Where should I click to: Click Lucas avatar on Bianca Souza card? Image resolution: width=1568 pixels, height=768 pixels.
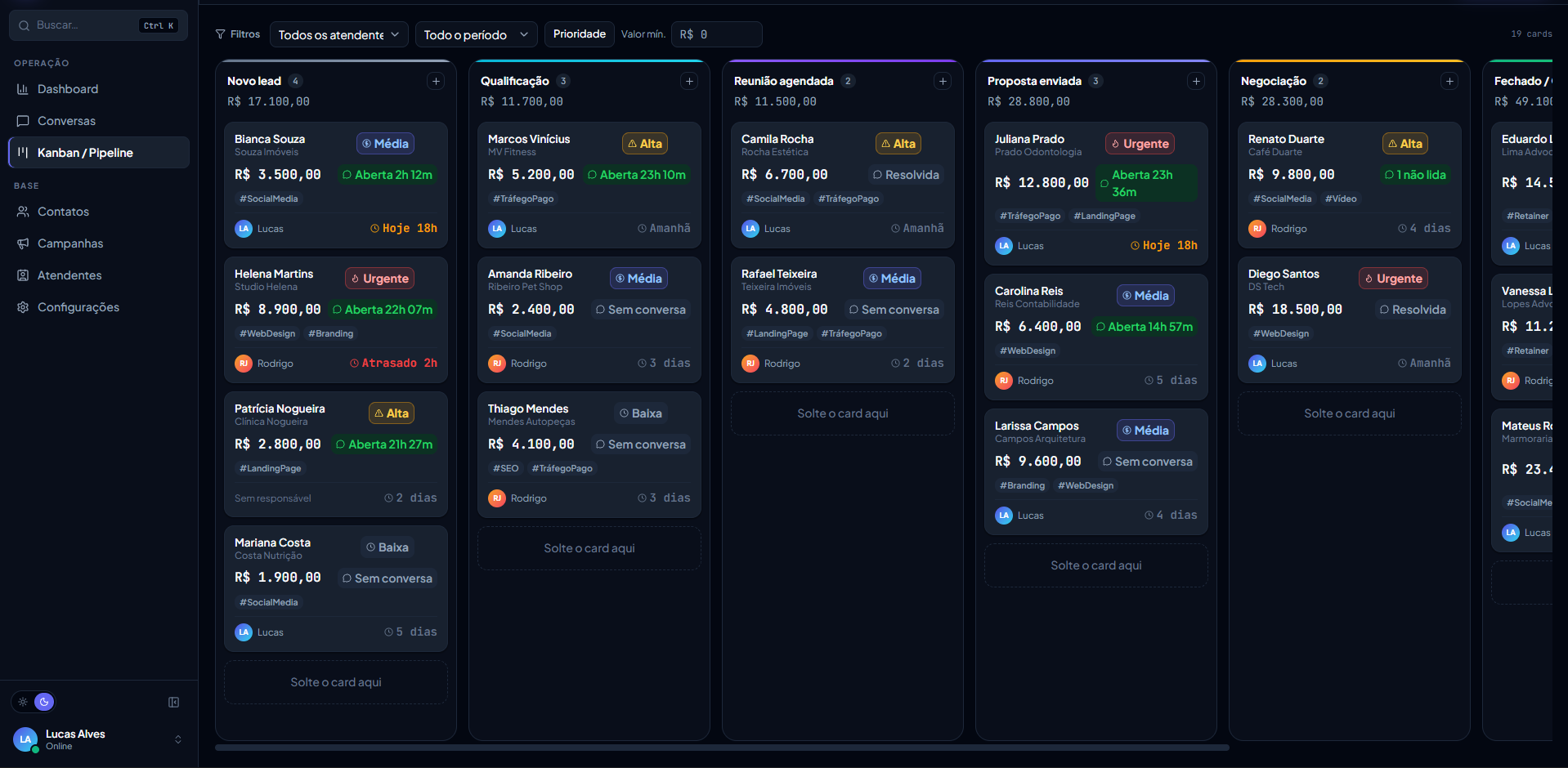point(244,229)
